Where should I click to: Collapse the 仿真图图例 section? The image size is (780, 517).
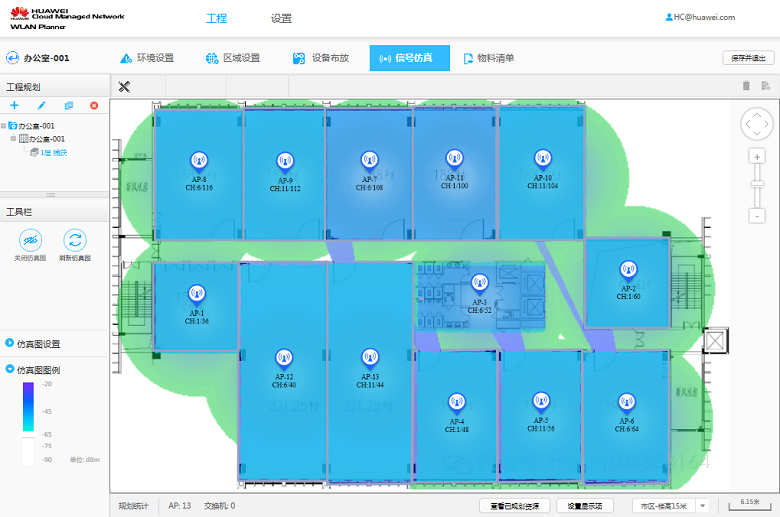(9, 369)
